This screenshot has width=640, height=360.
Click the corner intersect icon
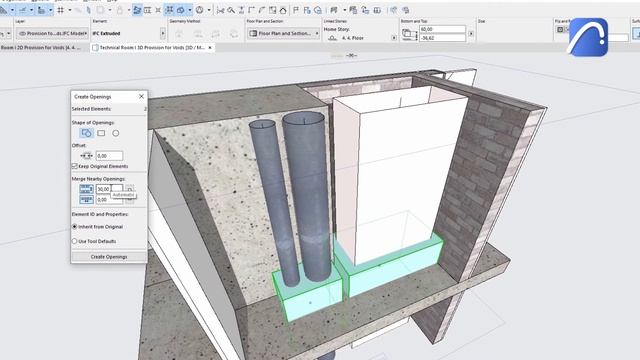point(251,11)
